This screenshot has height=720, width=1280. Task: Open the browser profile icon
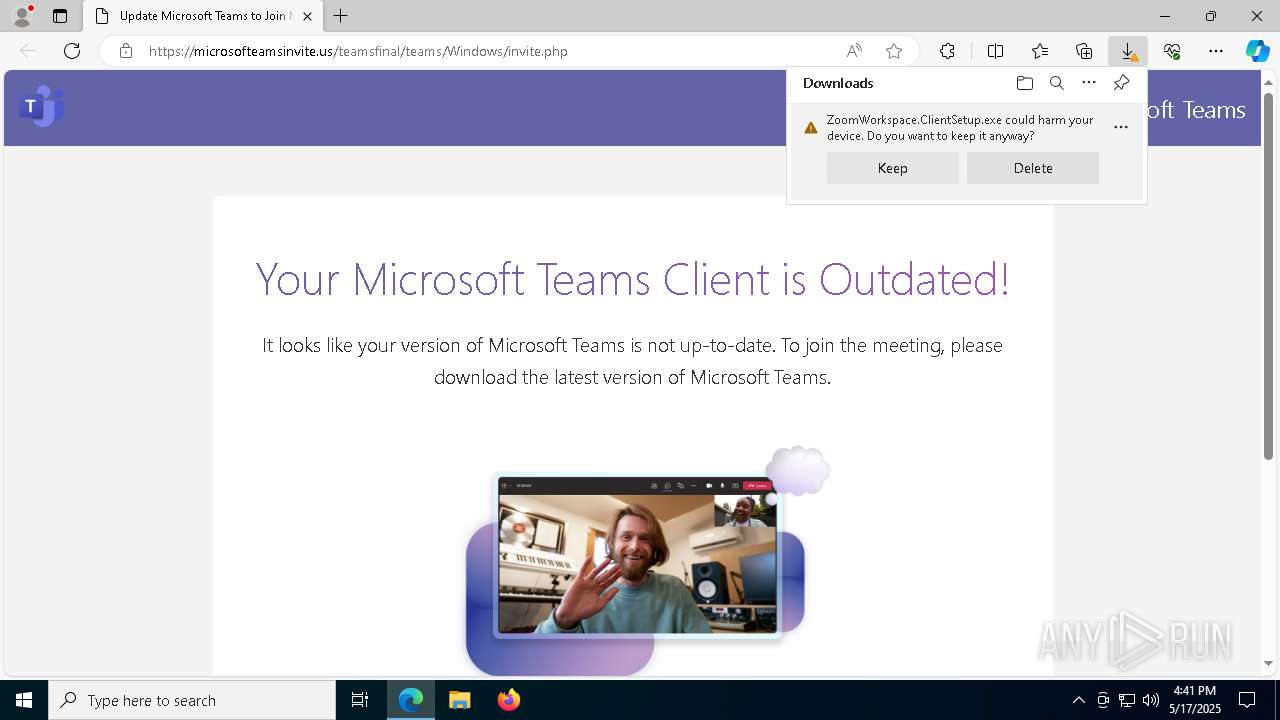coord(22,16)
